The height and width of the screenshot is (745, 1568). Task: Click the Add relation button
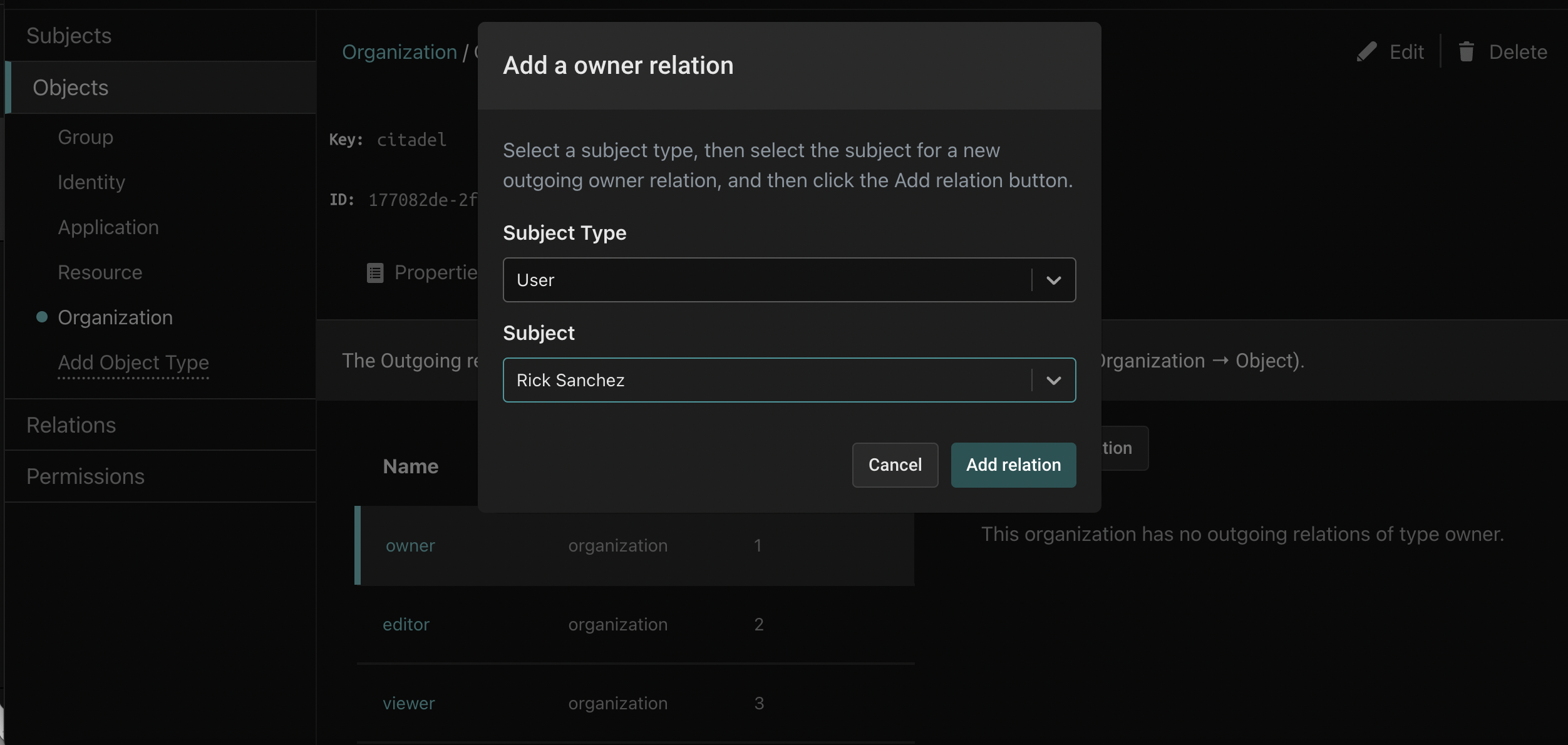(x=1014, y=464)
